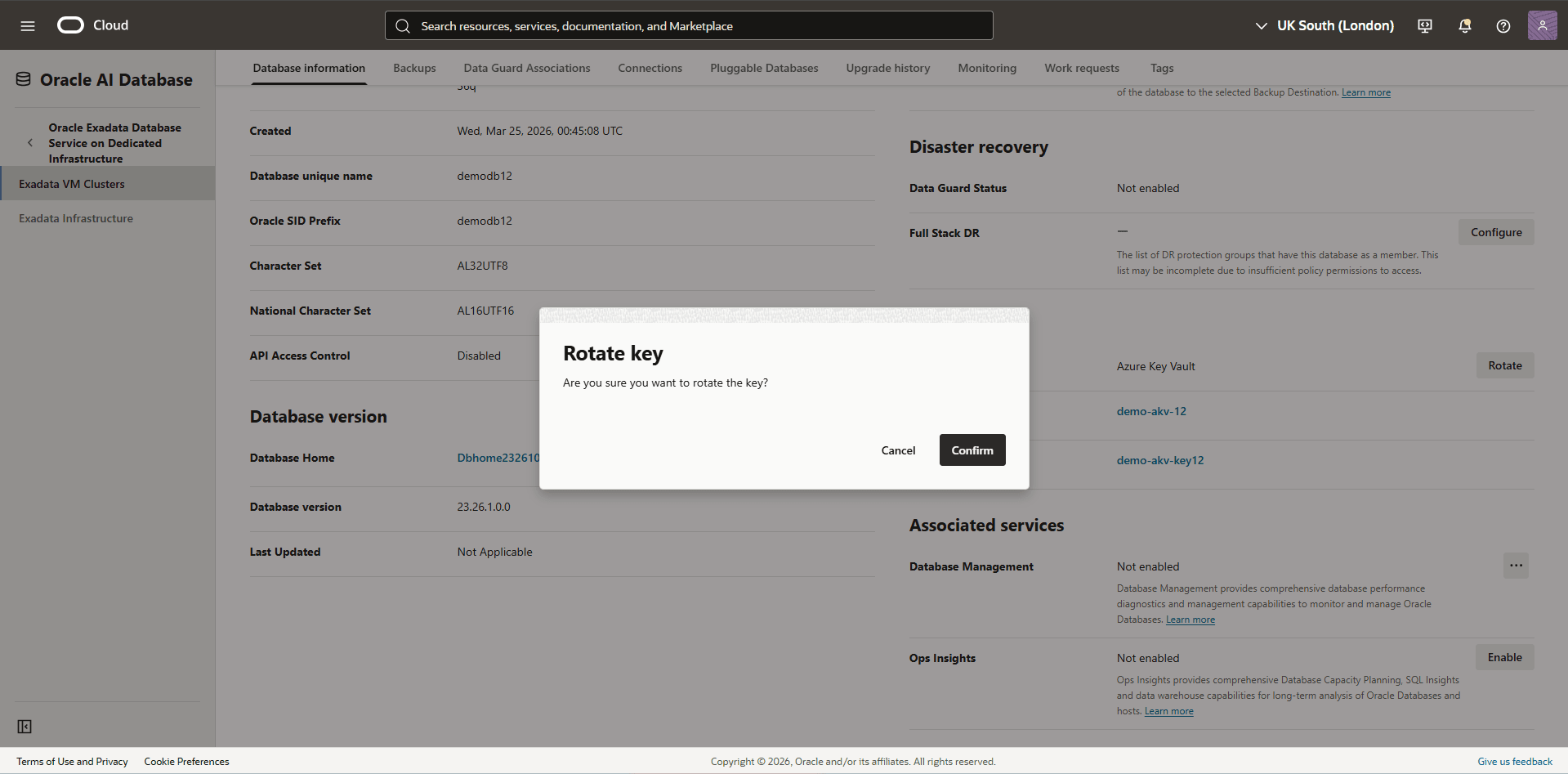Screen dimensions: 1568x774
Task: Click the search magnifier icon
Action: pos(403,25)
